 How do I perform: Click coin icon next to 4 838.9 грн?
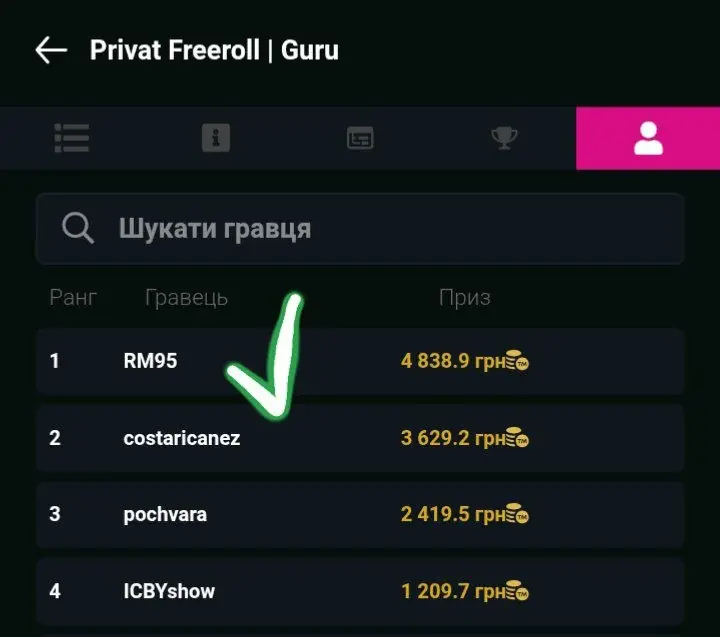[x=516, y=360]
